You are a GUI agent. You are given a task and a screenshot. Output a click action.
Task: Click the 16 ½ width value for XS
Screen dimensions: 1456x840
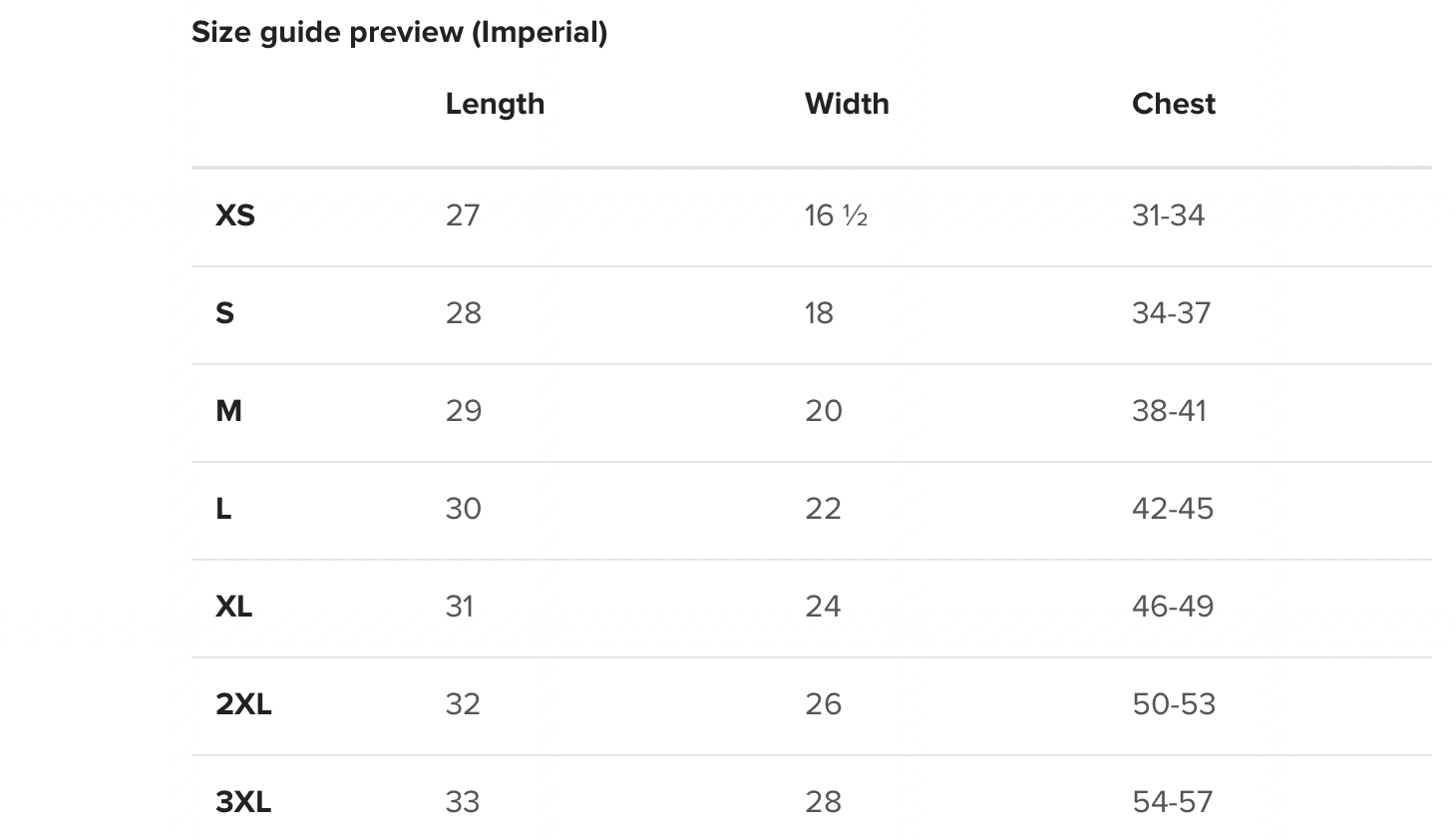point(836,215)
